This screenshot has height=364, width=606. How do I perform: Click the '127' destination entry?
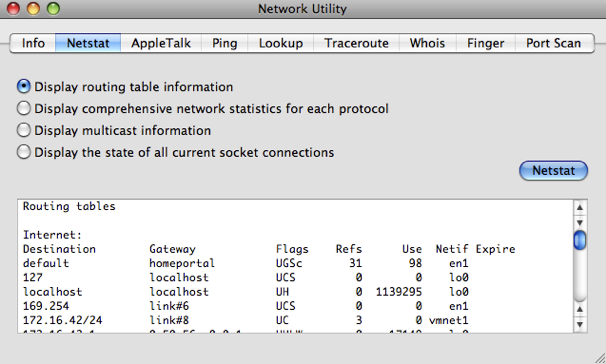[32, 277]
